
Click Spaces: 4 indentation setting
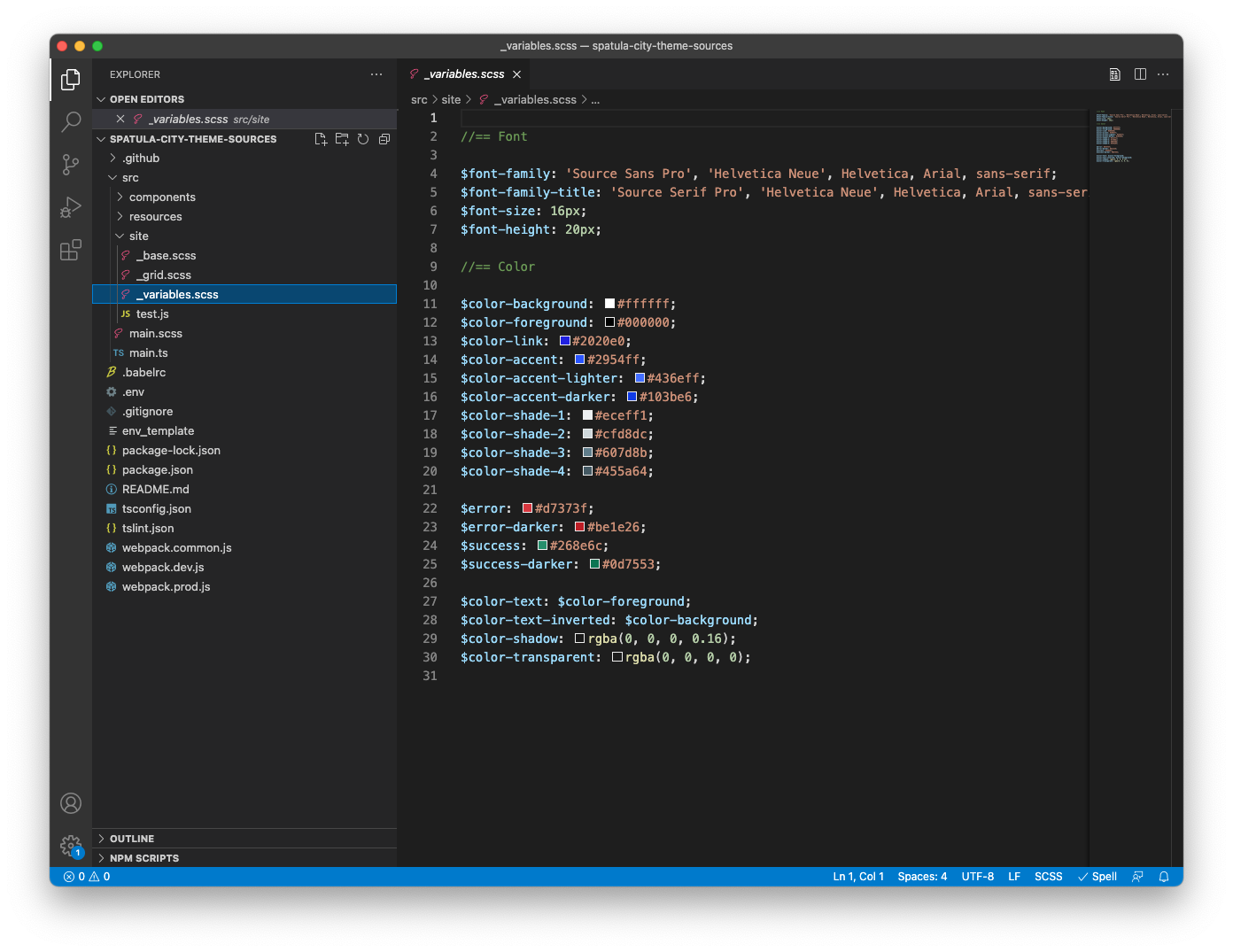[921, 877]
